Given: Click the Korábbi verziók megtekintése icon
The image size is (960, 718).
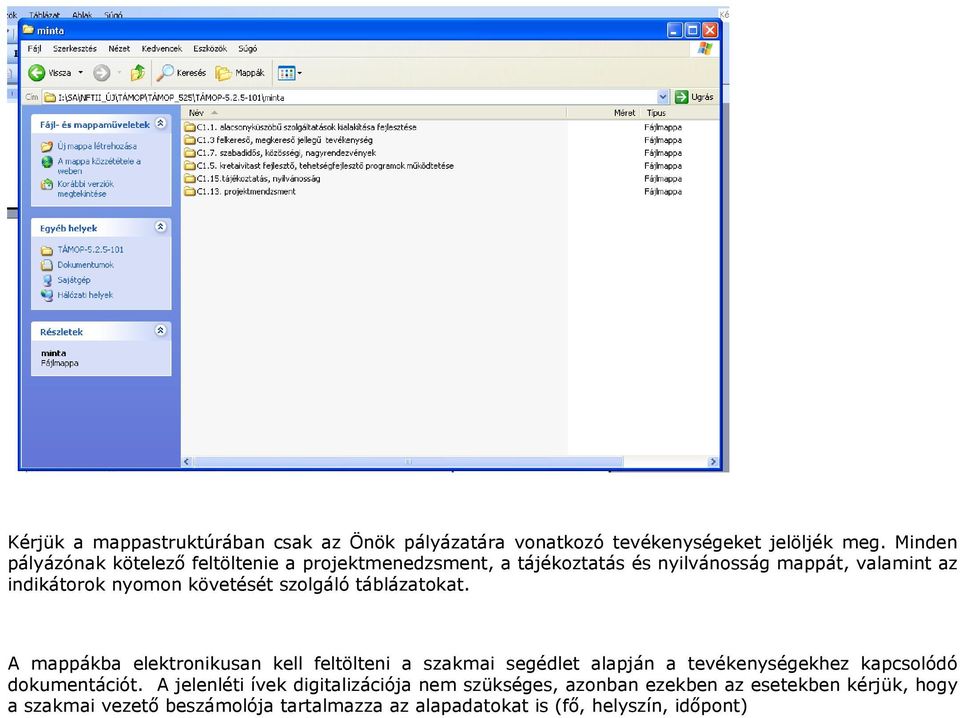Looking at the screenshot, I should point(47,184).
